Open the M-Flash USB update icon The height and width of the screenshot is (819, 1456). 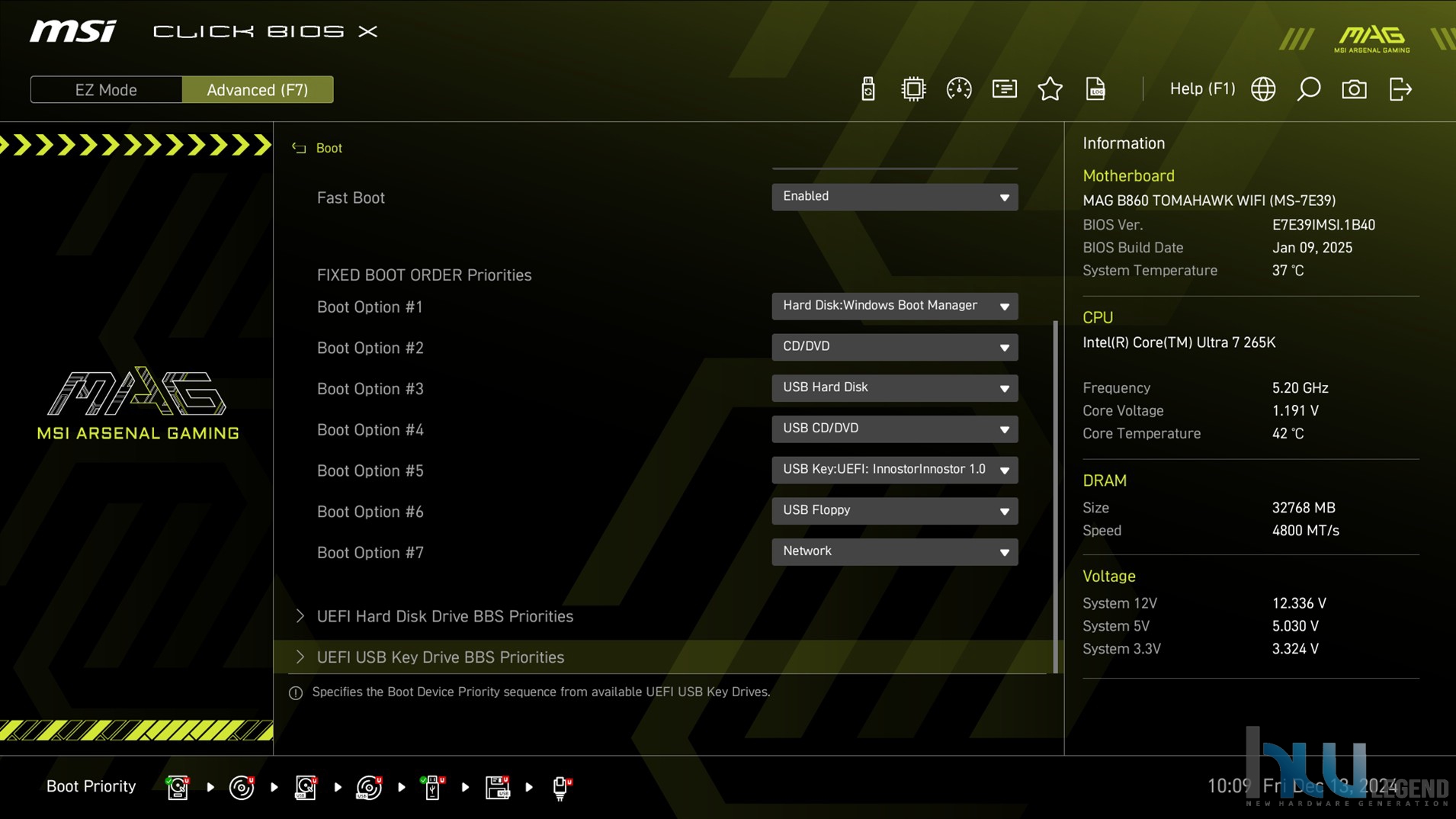pos(868,89)
